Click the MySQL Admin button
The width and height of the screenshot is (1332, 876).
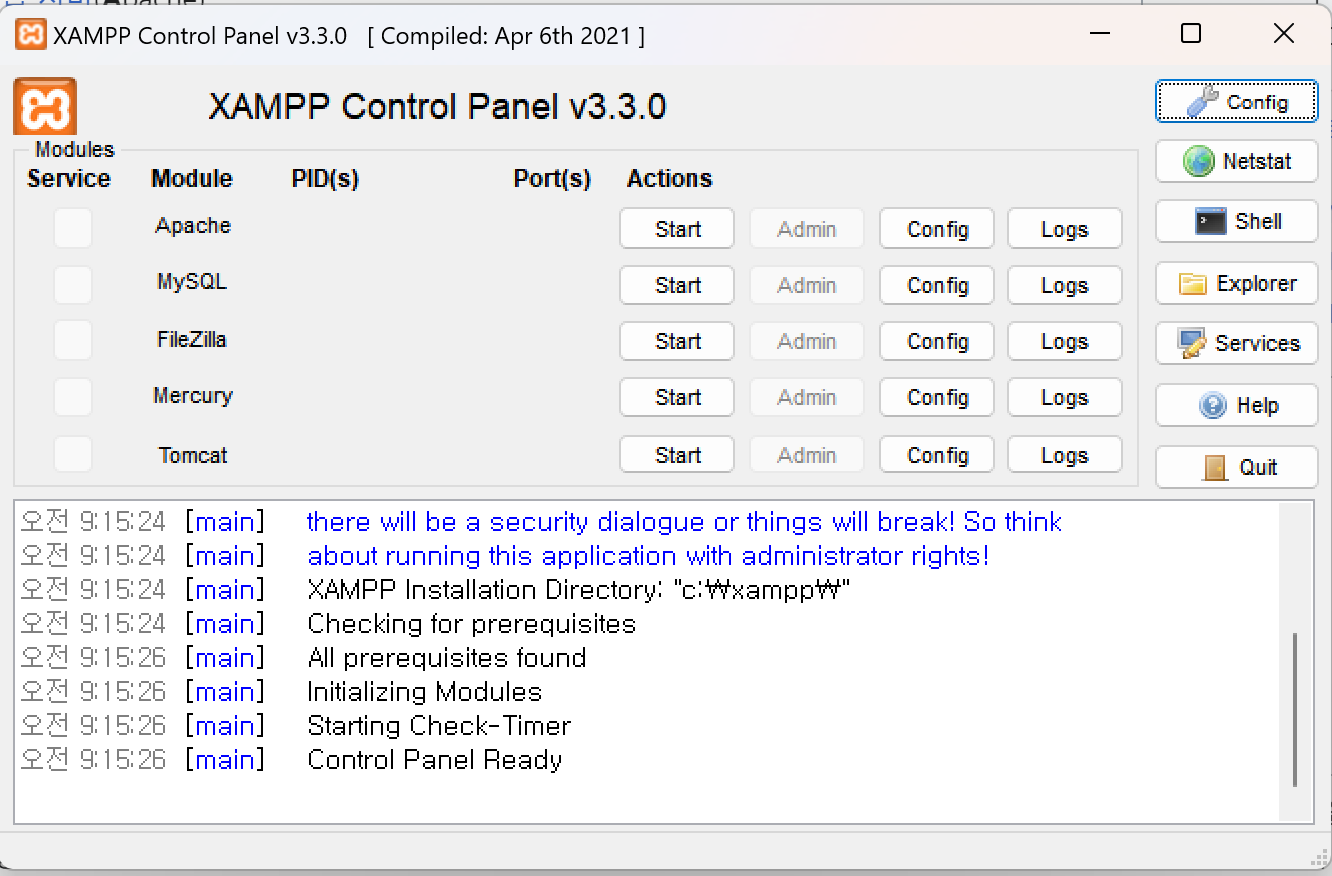807,285
